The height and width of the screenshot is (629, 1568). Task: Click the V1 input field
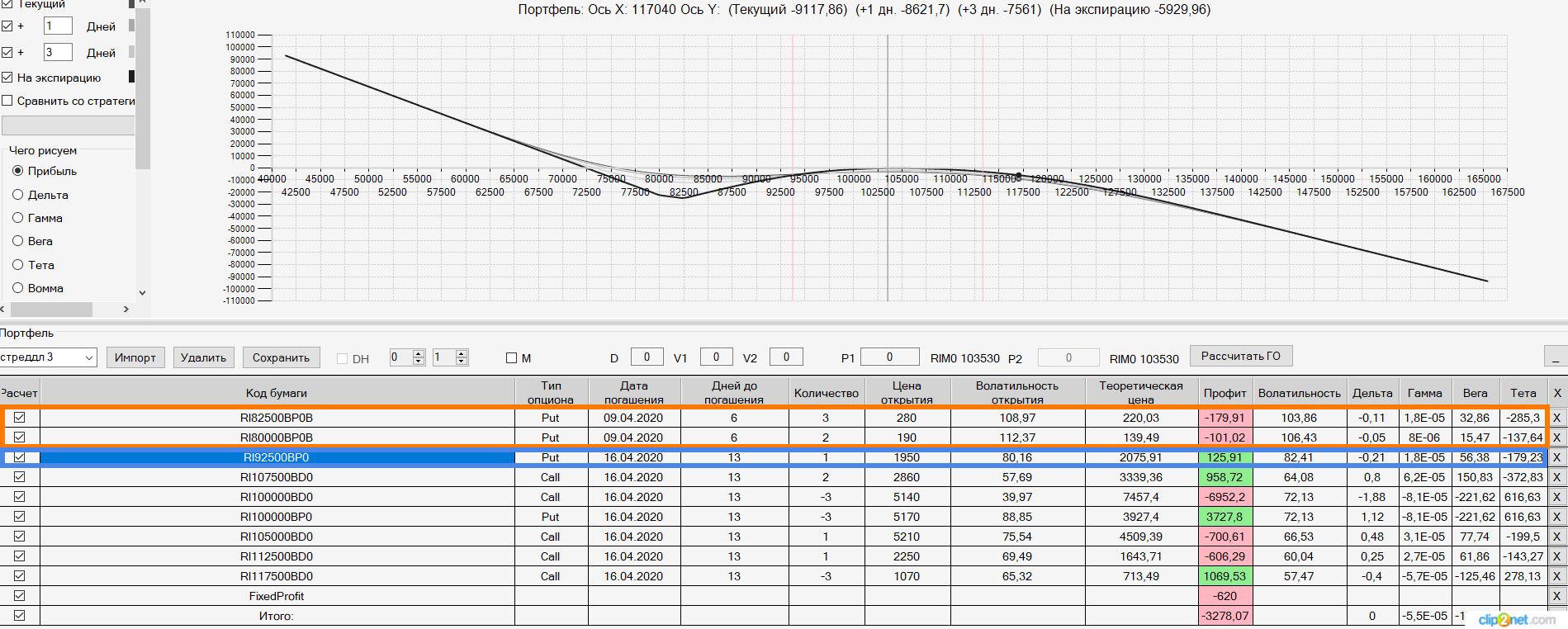716,357
